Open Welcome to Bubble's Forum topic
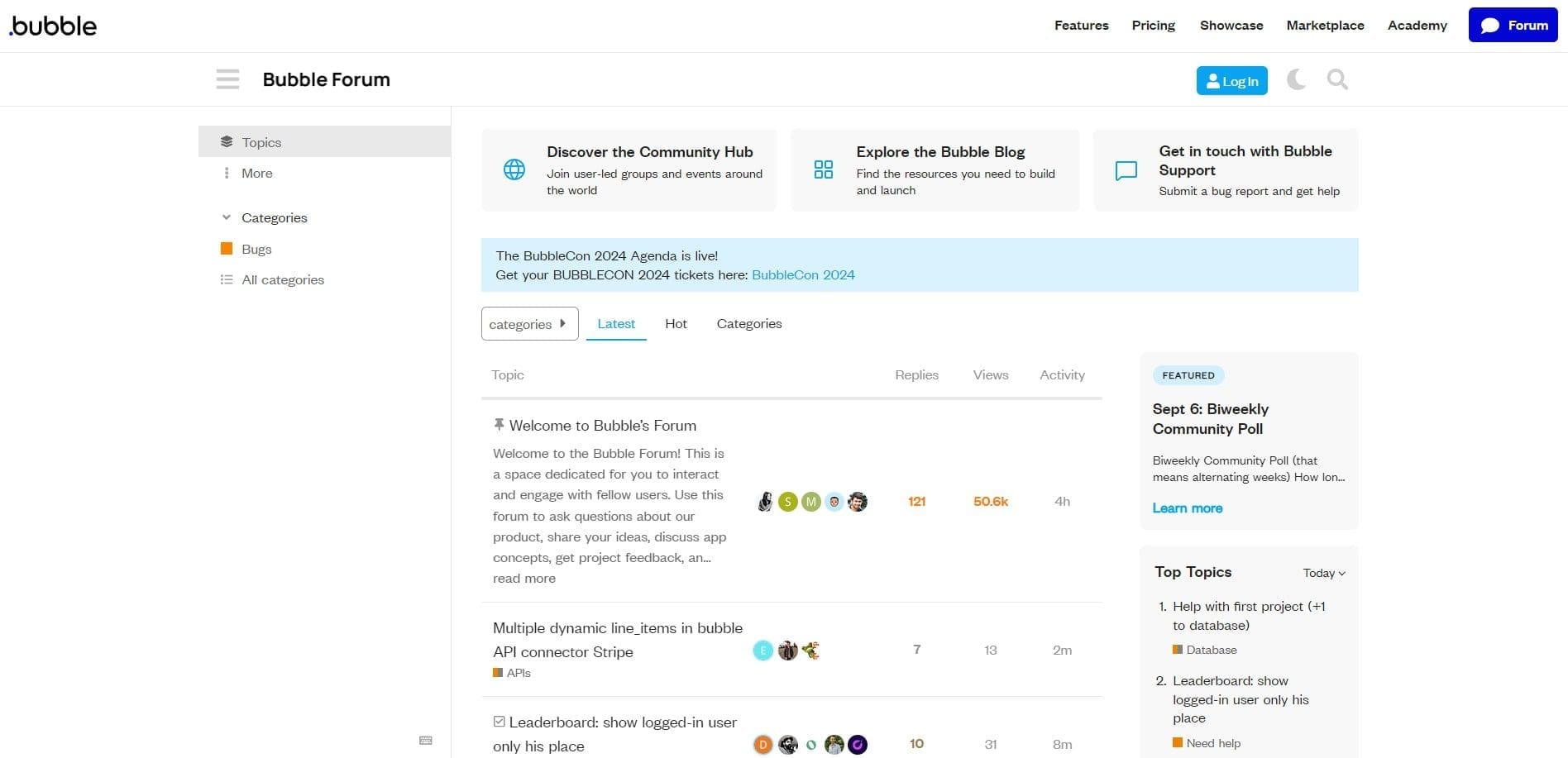 [x=603, y=426]
